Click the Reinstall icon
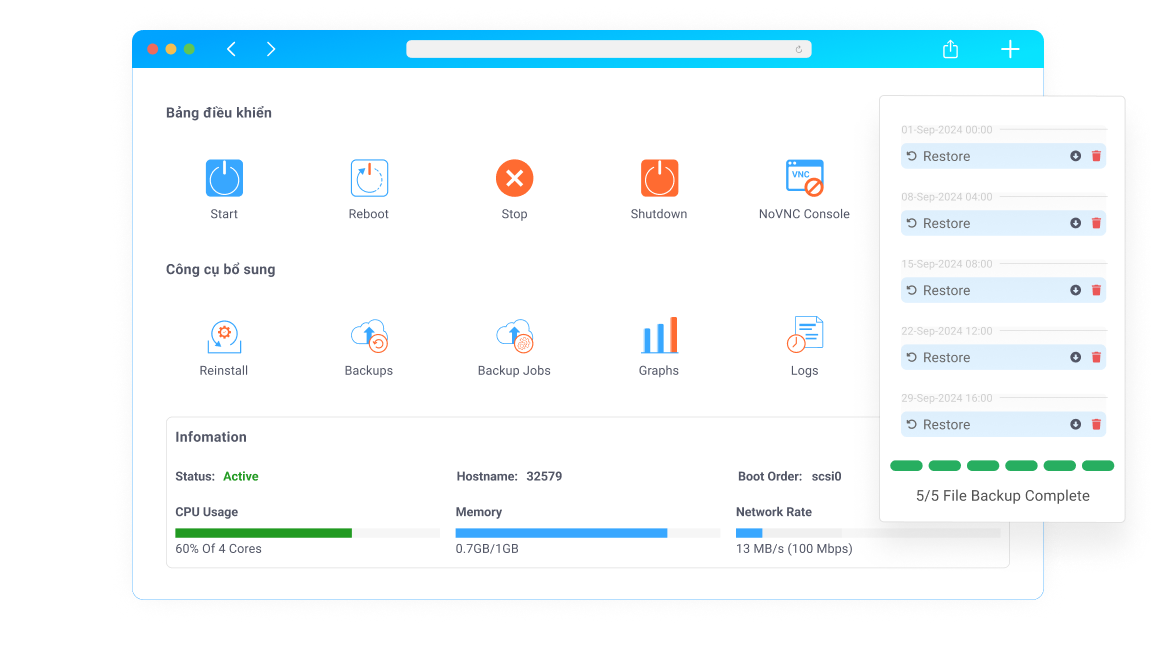The width and height of the screenshot is (1176, 660). pyautogui.click(x=224, y=335)
